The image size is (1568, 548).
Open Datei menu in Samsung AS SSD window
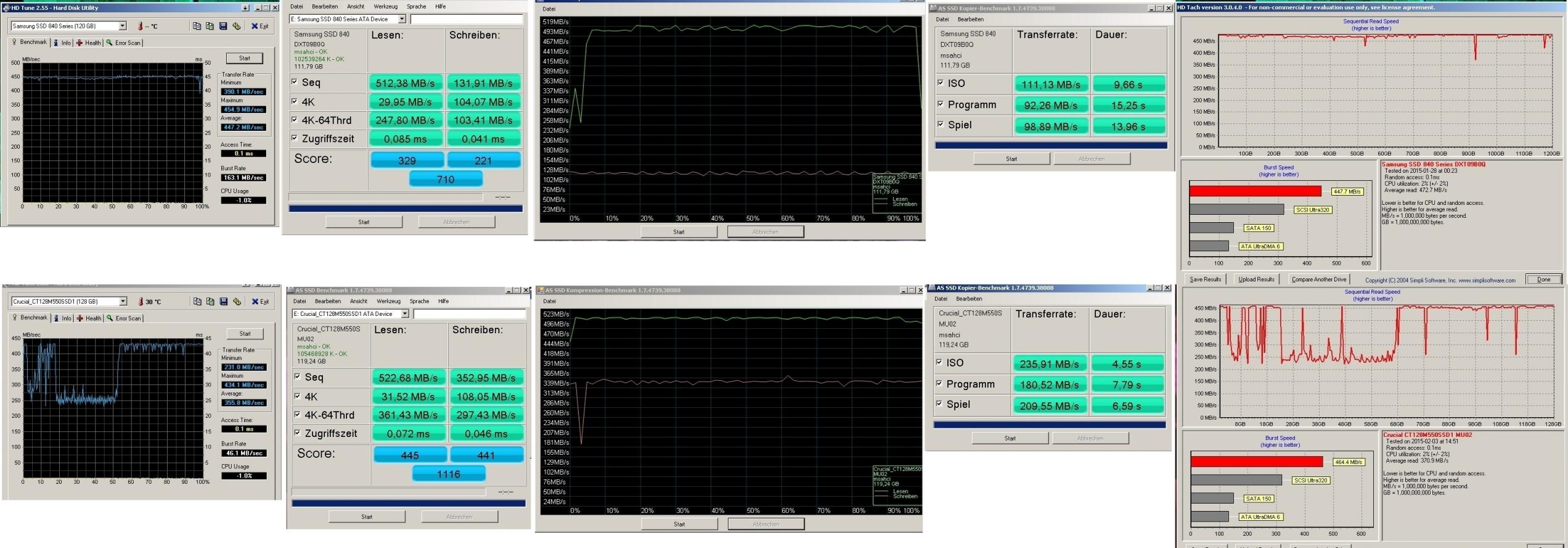297,7
